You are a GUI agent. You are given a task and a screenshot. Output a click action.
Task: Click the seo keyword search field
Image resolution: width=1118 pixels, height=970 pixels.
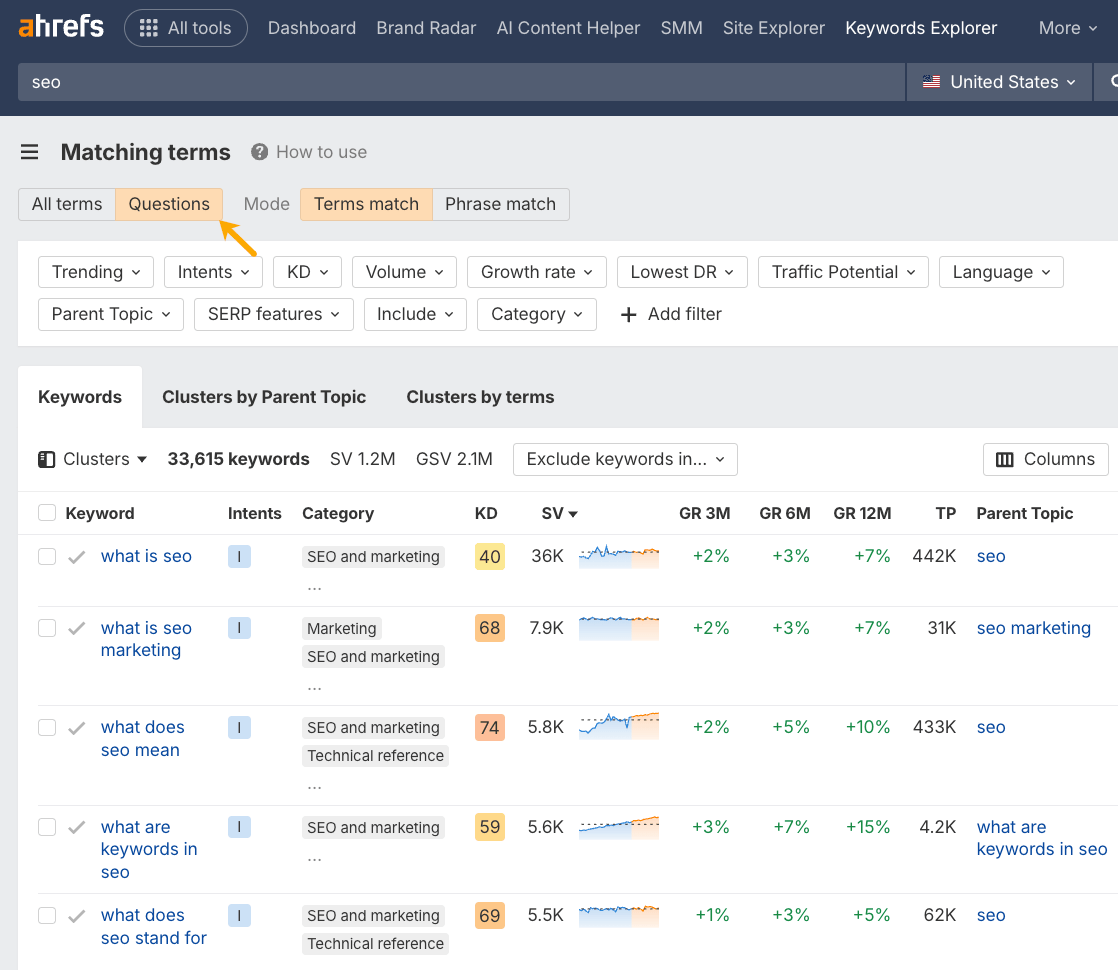[x=461, y=82]
